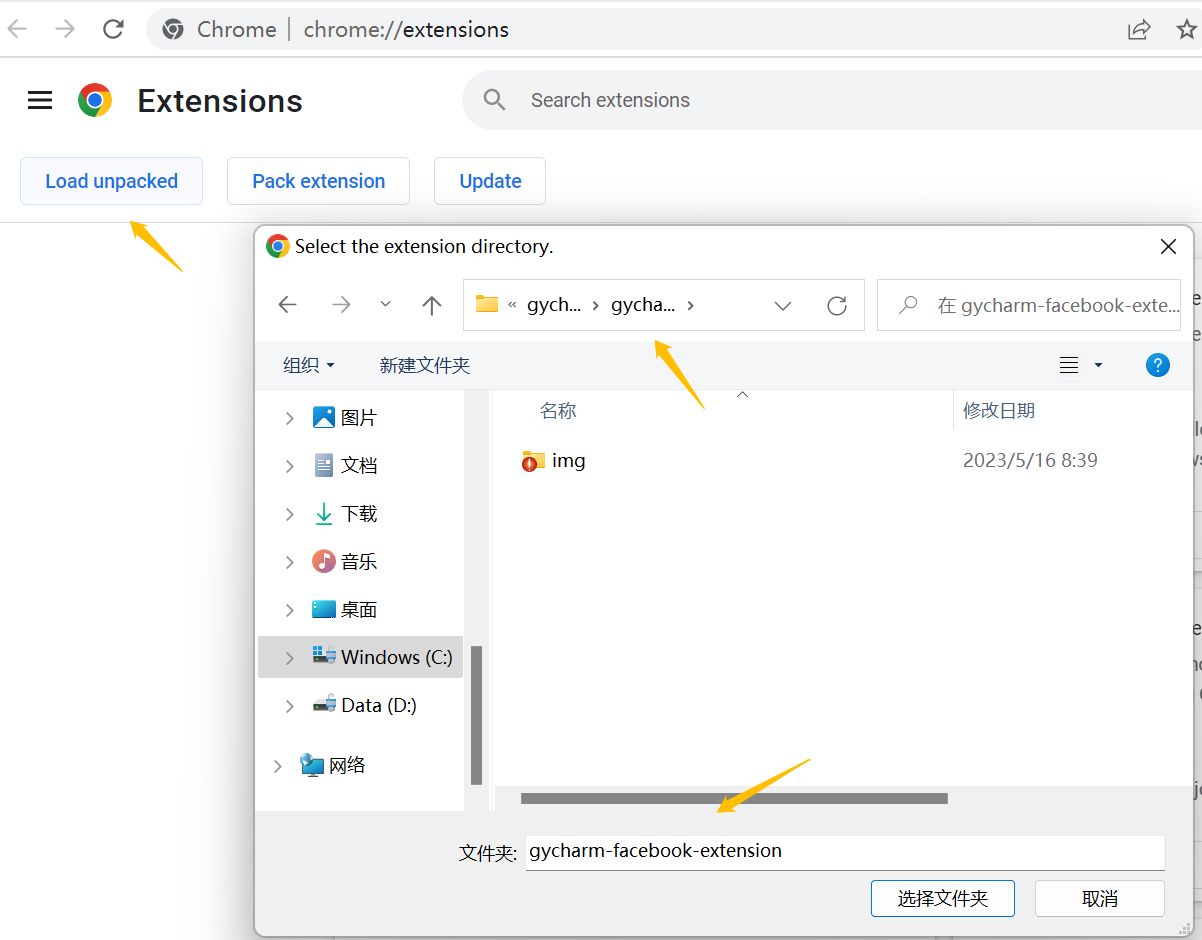Viewport: 1202px width, 940px height.
Task: Close the Select the extension directory dialog
Action: click(1168, 246)
